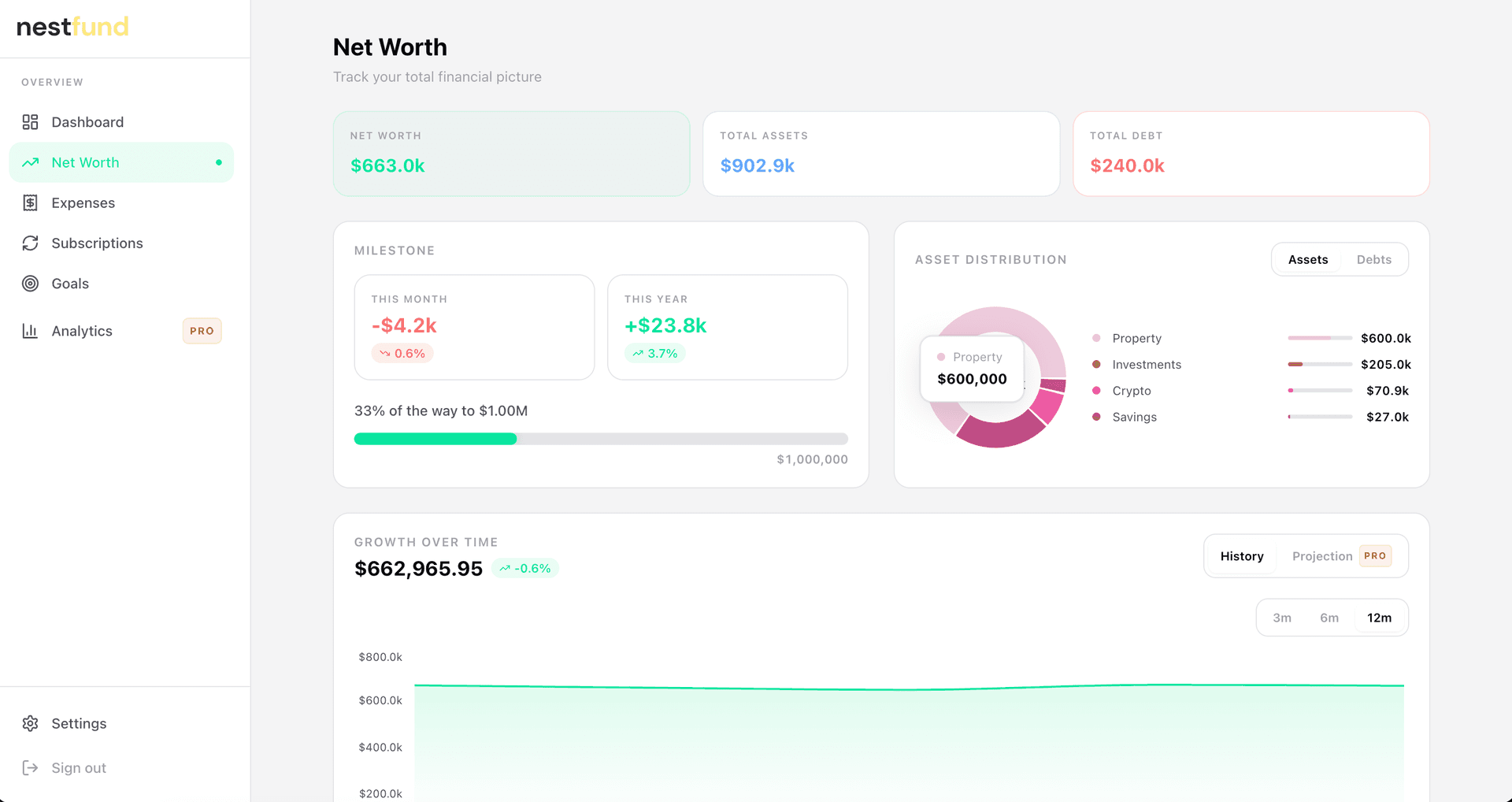Image resolution: width=1512 pixels, height=802 pixels.
Task: Click the $1,000,000 goal label
Action: pos(812,459)
